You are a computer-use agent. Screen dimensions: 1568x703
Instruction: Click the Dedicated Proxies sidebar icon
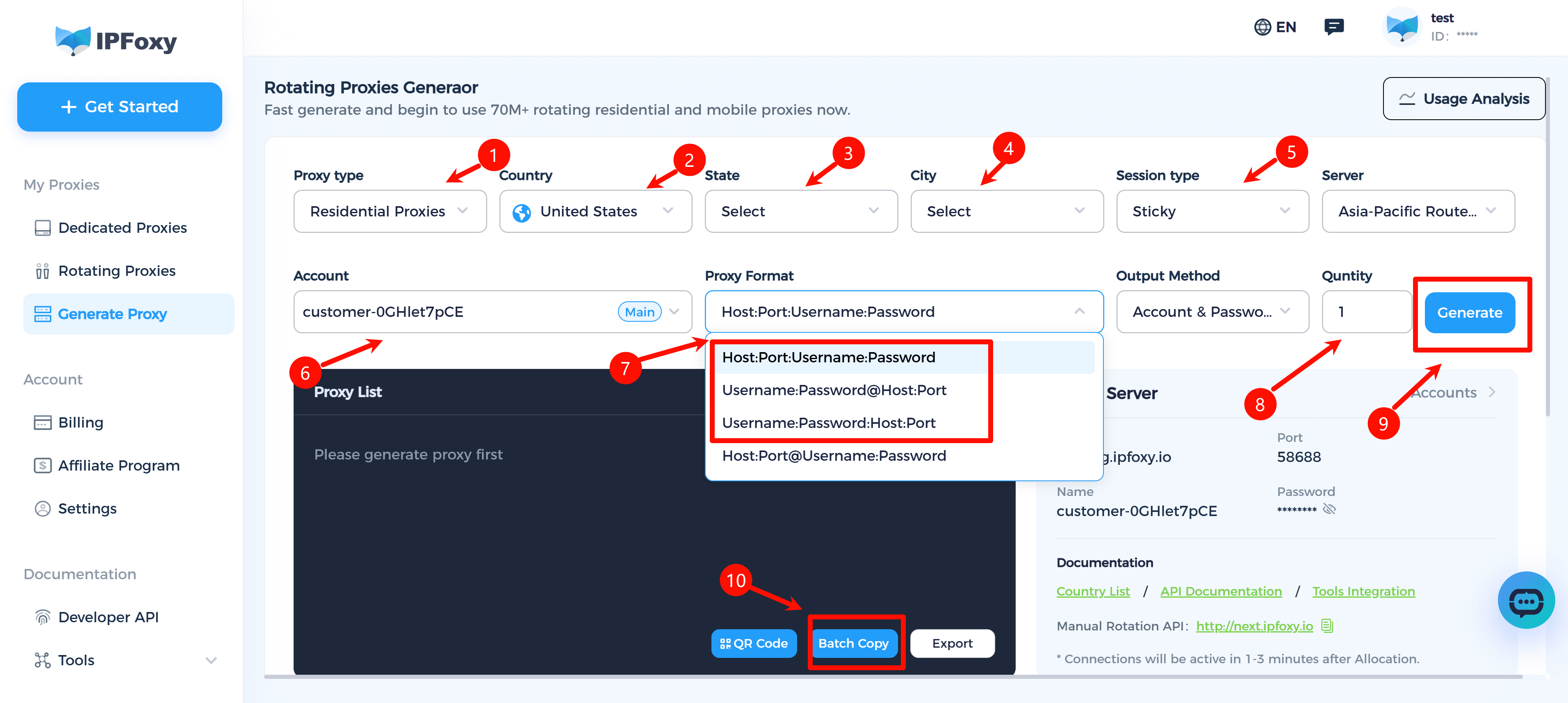[x=43, y=228]
